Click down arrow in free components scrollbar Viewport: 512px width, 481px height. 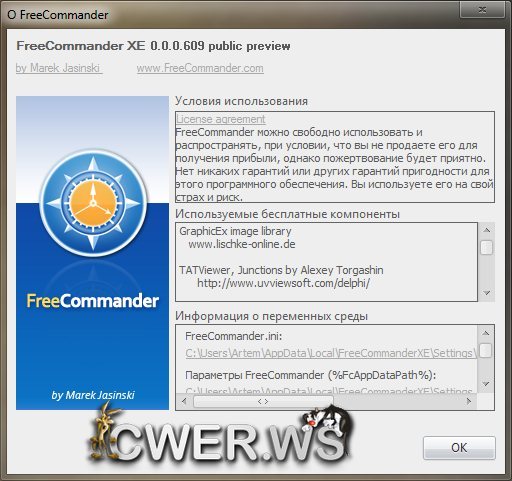[486, 293]
